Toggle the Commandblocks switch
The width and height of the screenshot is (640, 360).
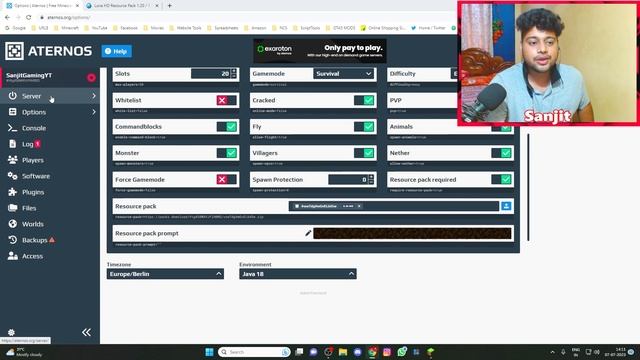pyautogui.click(x=227, y=127)
